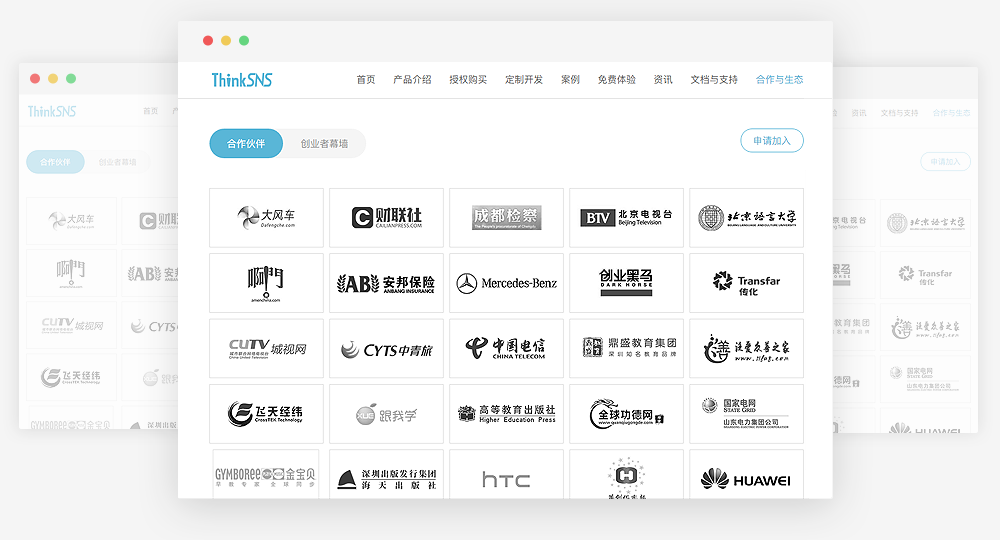Click the ThinkSNS logo in front window
This screenshot has width=1000, height=540.
click(x=242, y=80)
